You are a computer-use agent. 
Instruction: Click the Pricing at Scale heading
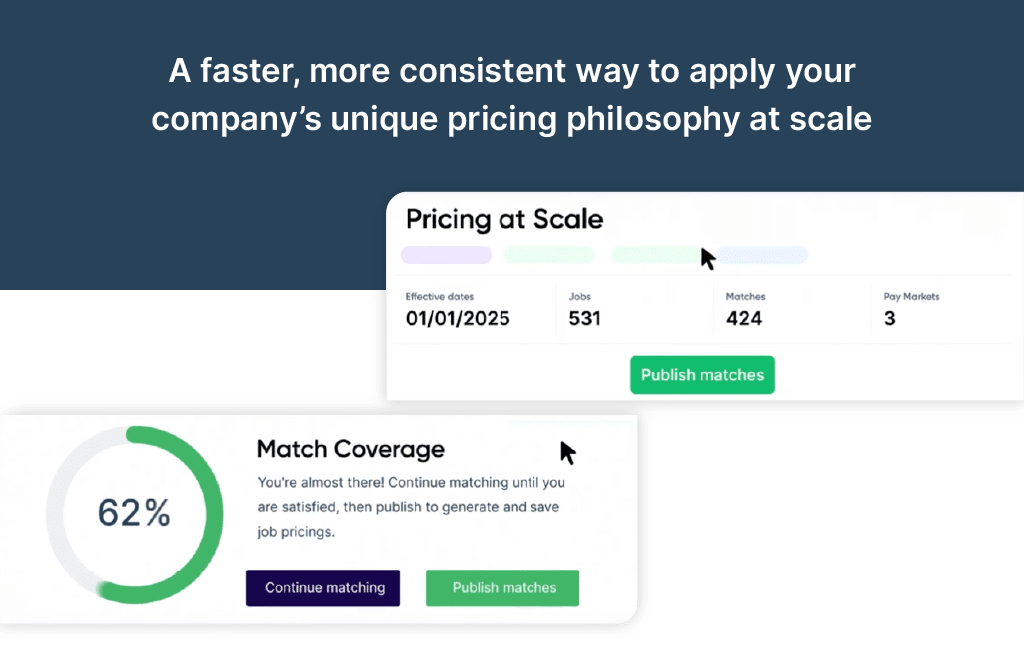point(504,220)
